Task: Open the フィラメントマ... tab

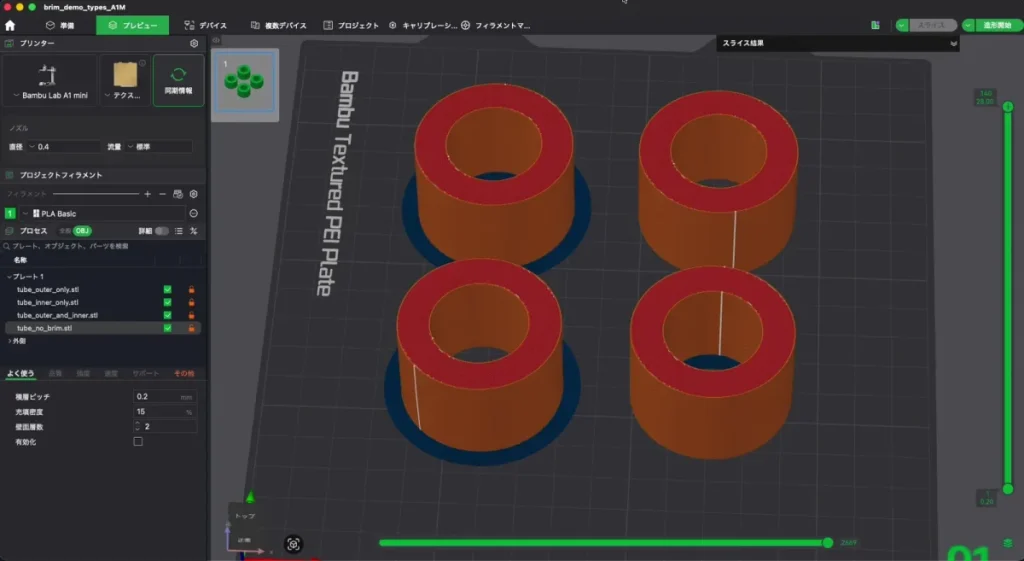Action: click(x=496, y=25)
